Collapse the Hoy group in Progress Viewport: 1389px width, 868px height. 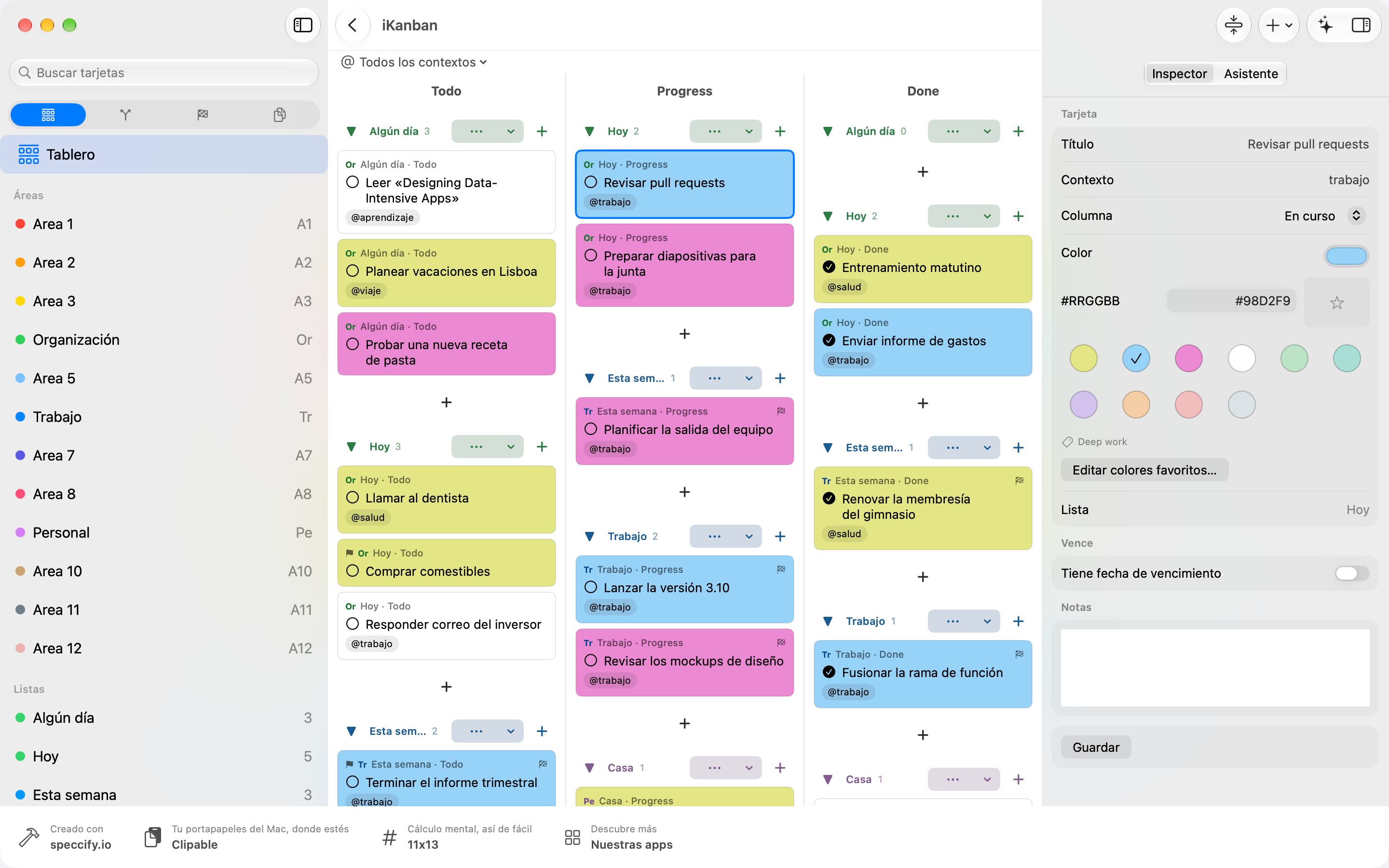pos(589,132)
